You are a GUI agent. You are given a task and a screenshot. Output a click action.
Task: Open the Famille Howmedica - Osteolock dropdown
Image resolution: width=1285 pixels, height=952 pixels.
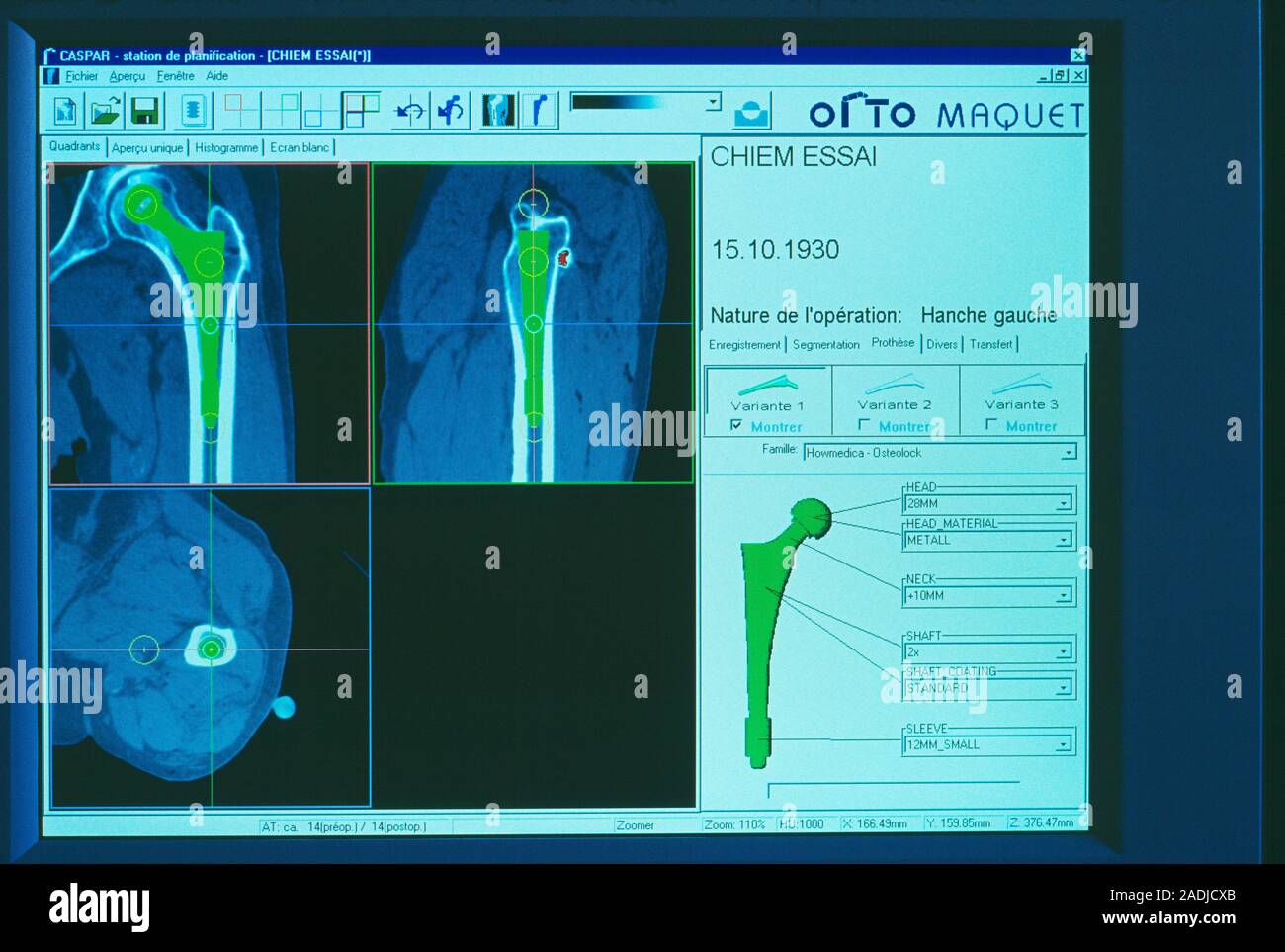[1068, 453]
